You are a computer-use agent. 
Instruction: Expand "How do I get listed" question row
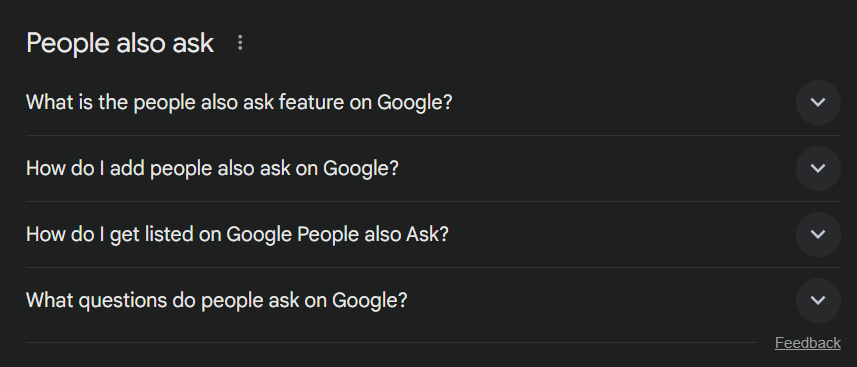[433, 234]
